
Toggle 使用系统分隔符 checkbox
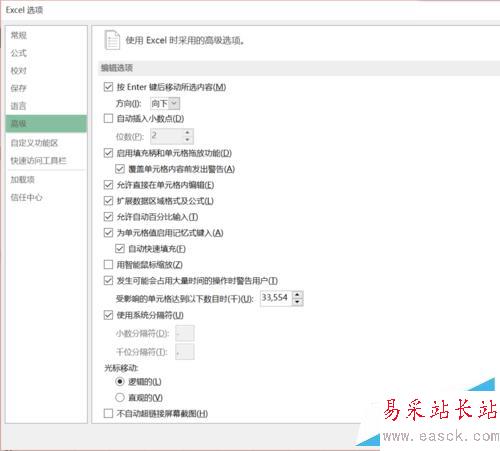click(108, 315)
